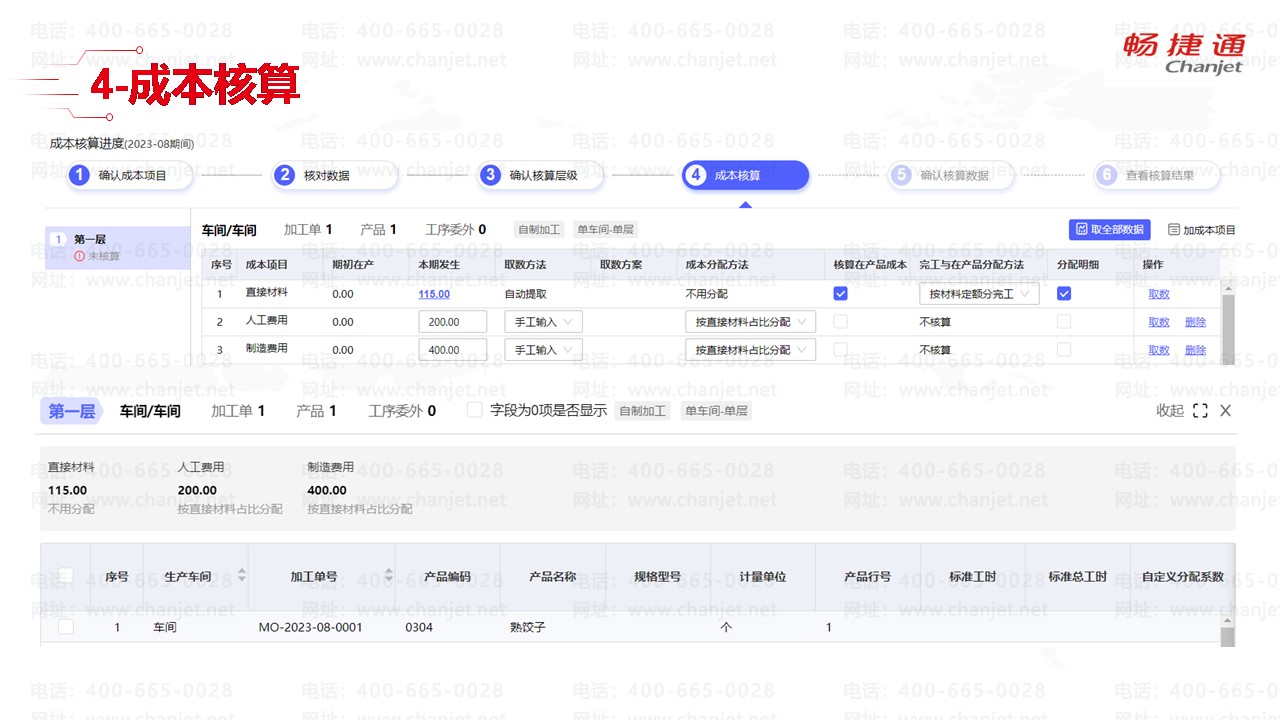The width and height of the screenshot is (1280, 720).
Task: Open 成本分配方法 dropdown for 制造费用
Action: 750,350
